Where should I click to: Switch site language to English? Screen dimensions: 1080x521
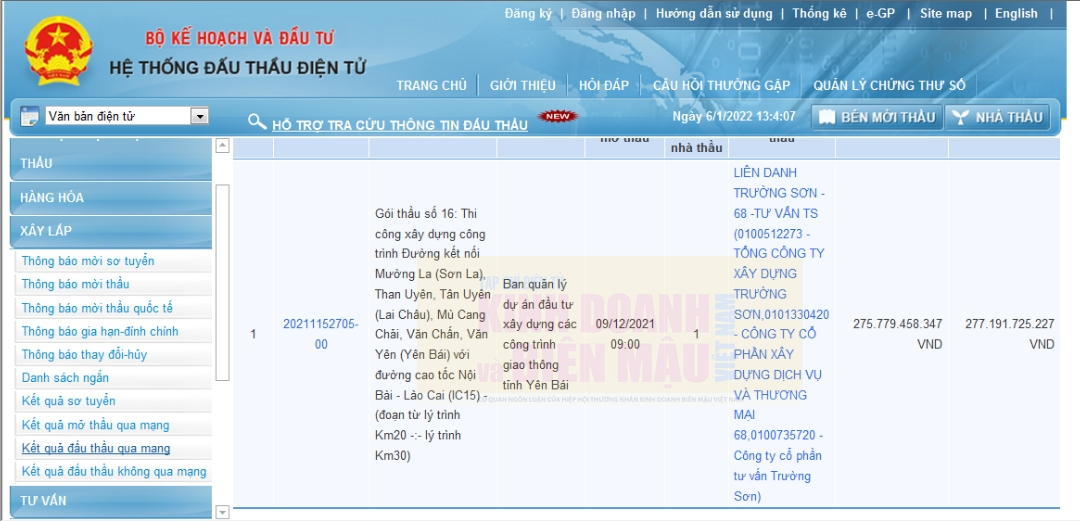pyautogui.click(x=1016, y=13)
